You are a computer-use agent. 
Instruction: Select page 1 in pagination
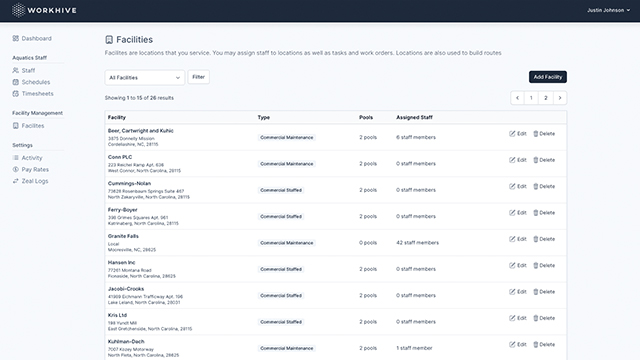(531, 98)
